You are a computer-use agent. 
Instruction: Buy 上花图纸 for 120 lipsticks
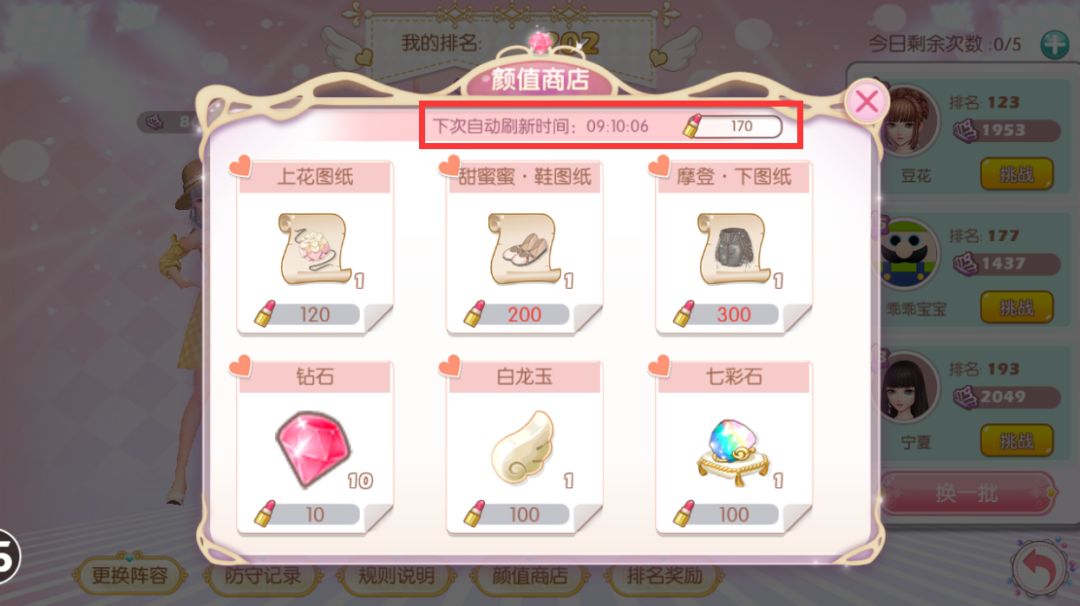[307, 315]
